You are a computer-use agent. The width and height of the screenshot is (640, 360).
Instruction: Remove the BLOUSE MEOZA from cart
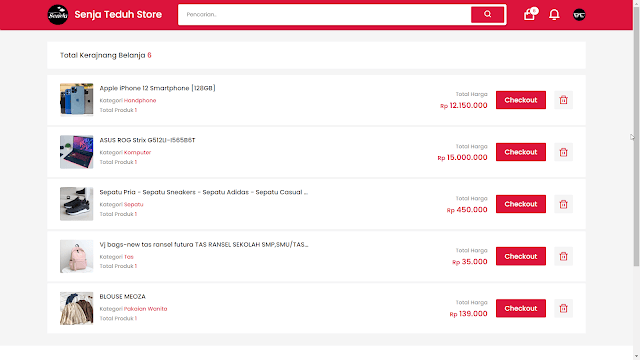(563, 308)
